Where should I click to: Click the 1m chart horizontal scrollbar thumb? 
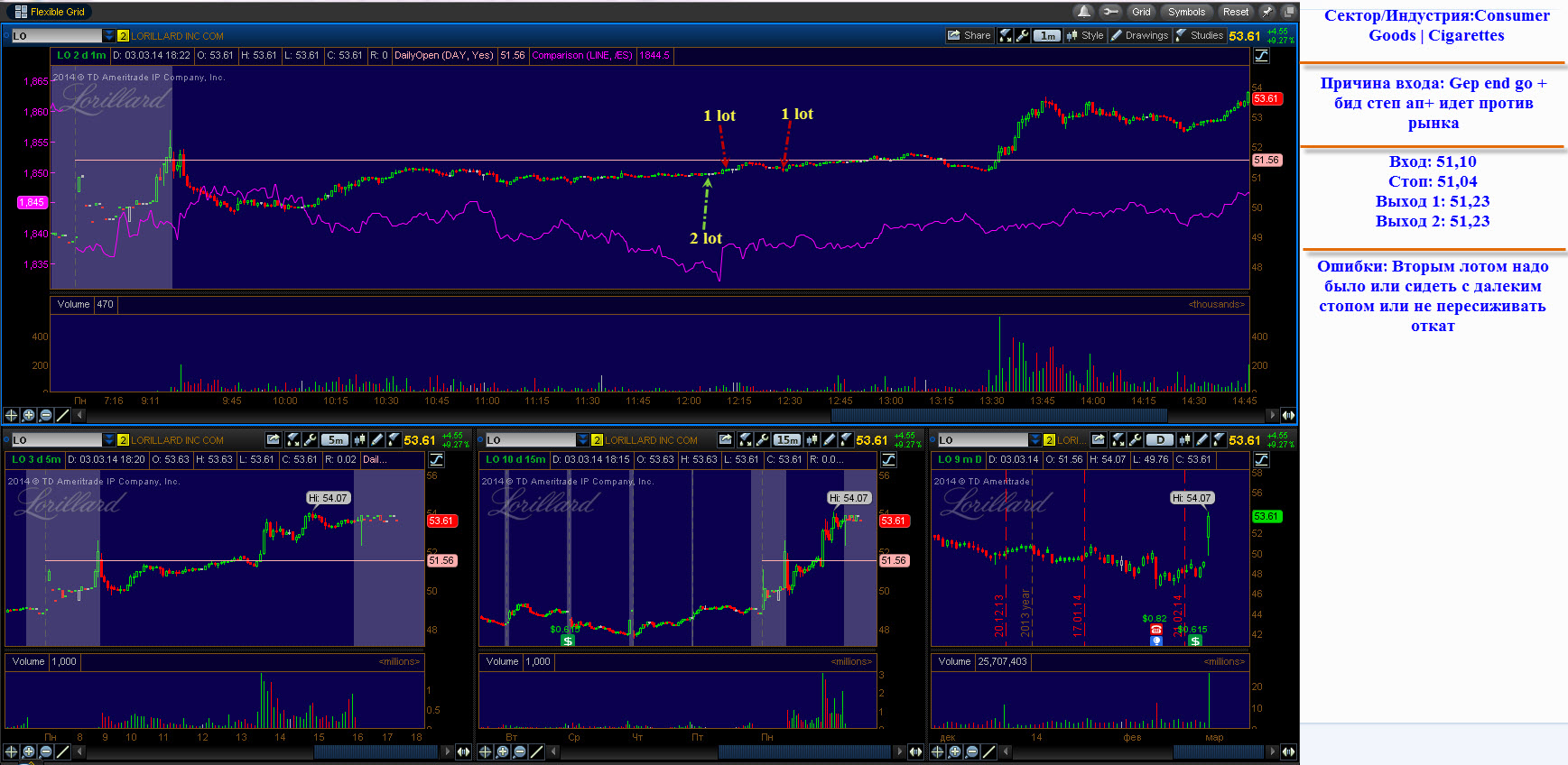point(998,415)
